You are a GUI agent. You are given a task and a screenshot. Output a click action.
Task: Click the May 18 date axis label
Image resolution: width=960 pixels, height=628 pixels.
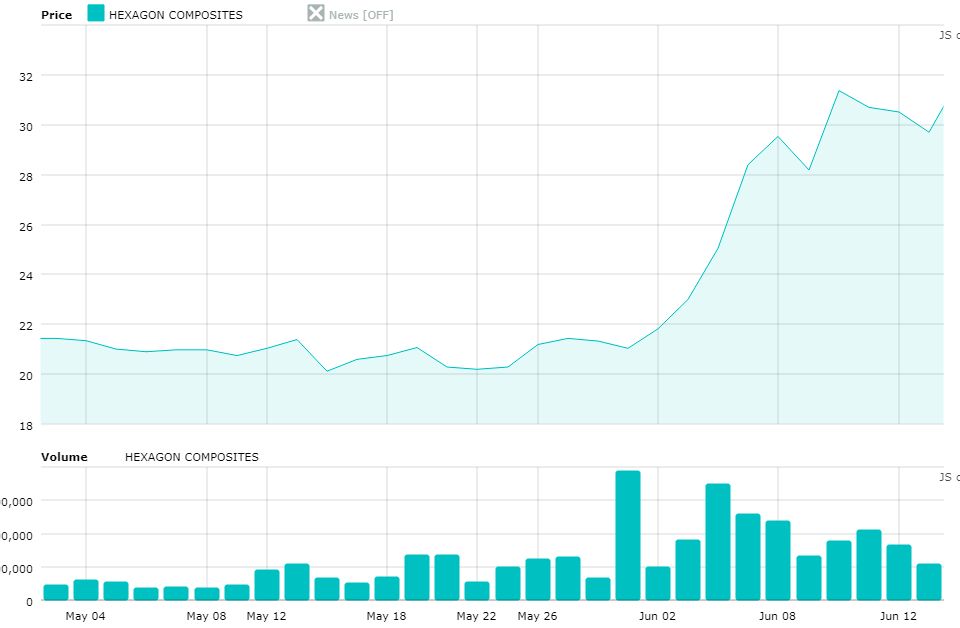(386, 616)
